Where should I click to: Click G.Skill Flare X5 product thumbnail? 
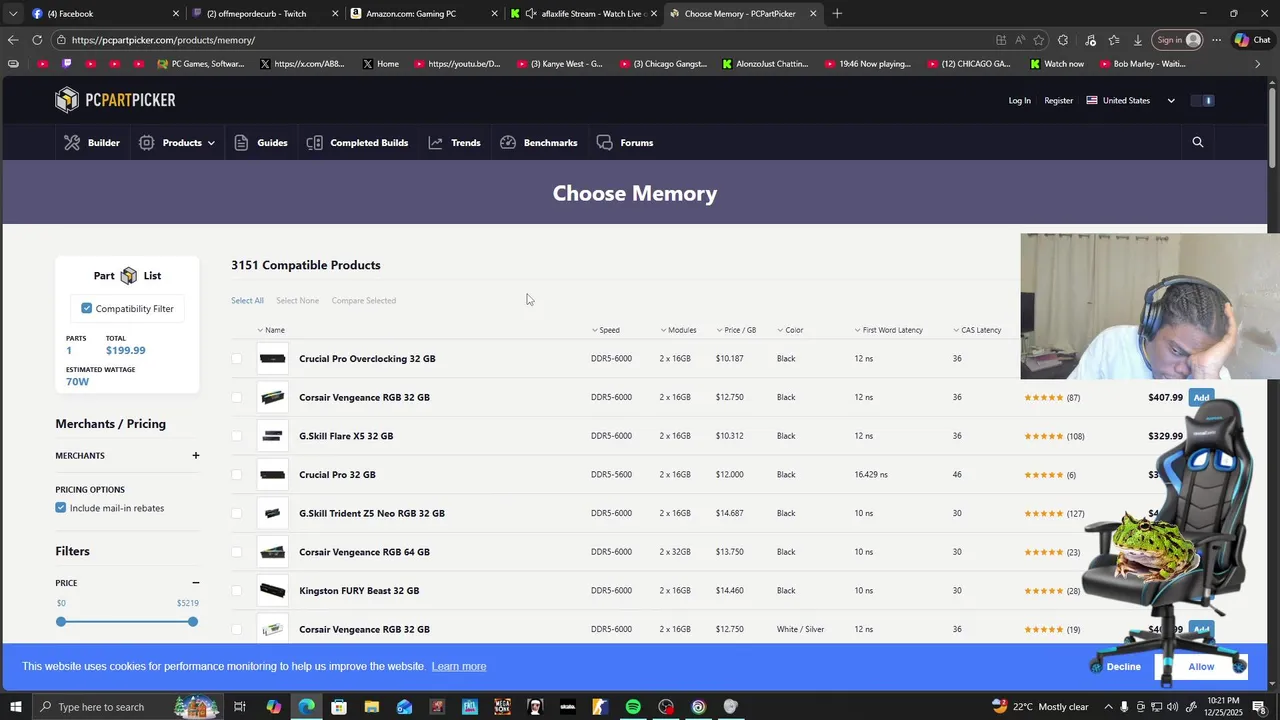[272, 436]
